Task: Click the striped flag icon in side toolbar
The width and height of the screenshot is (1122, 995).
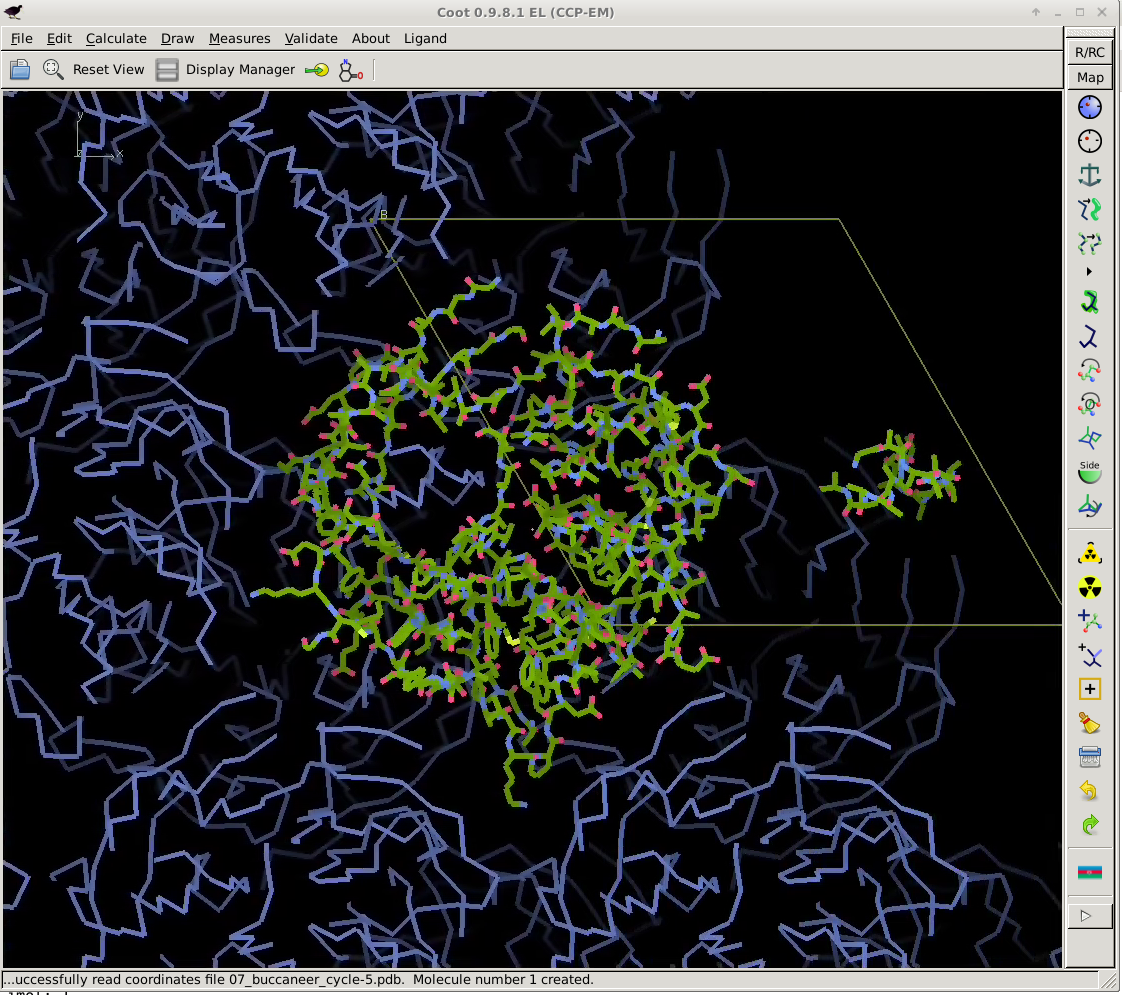Action: click(x=1089, y=872)
